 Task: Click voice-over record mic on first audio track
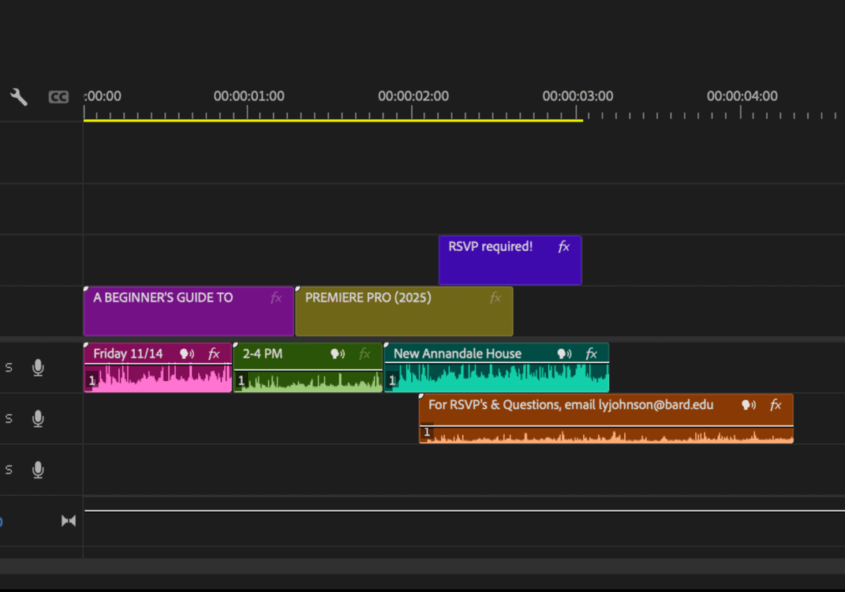coord(38,368)
